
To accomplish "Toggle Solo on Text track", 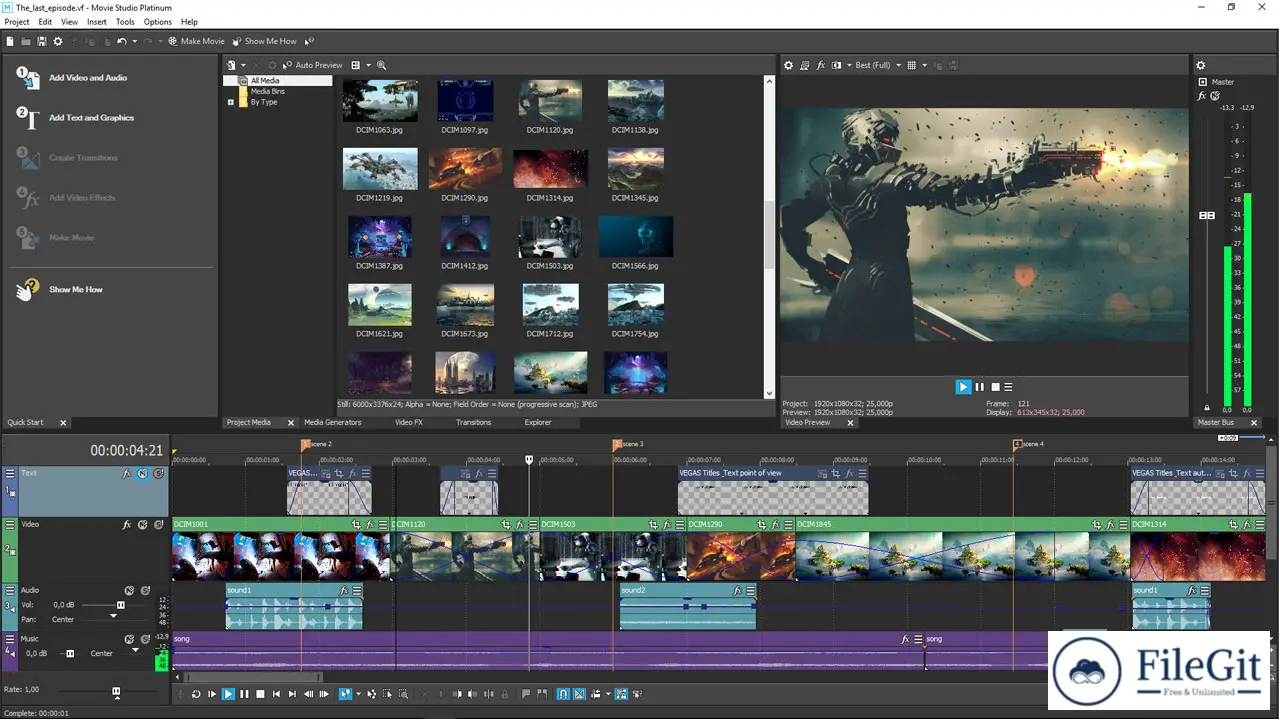I will (159, 473).
